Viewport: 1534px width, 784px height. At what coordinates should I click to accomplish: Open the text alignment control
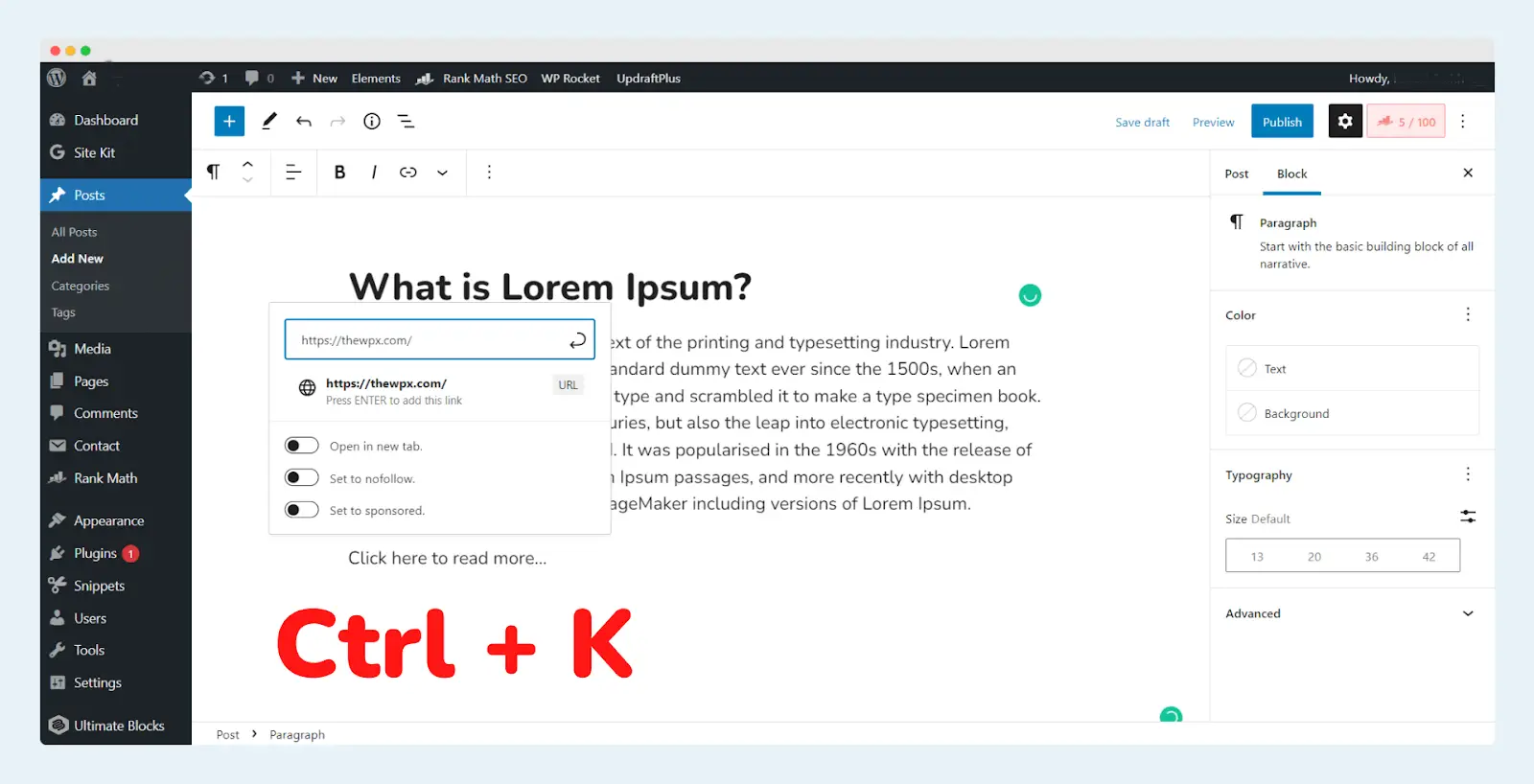click(x=293, y=172)
